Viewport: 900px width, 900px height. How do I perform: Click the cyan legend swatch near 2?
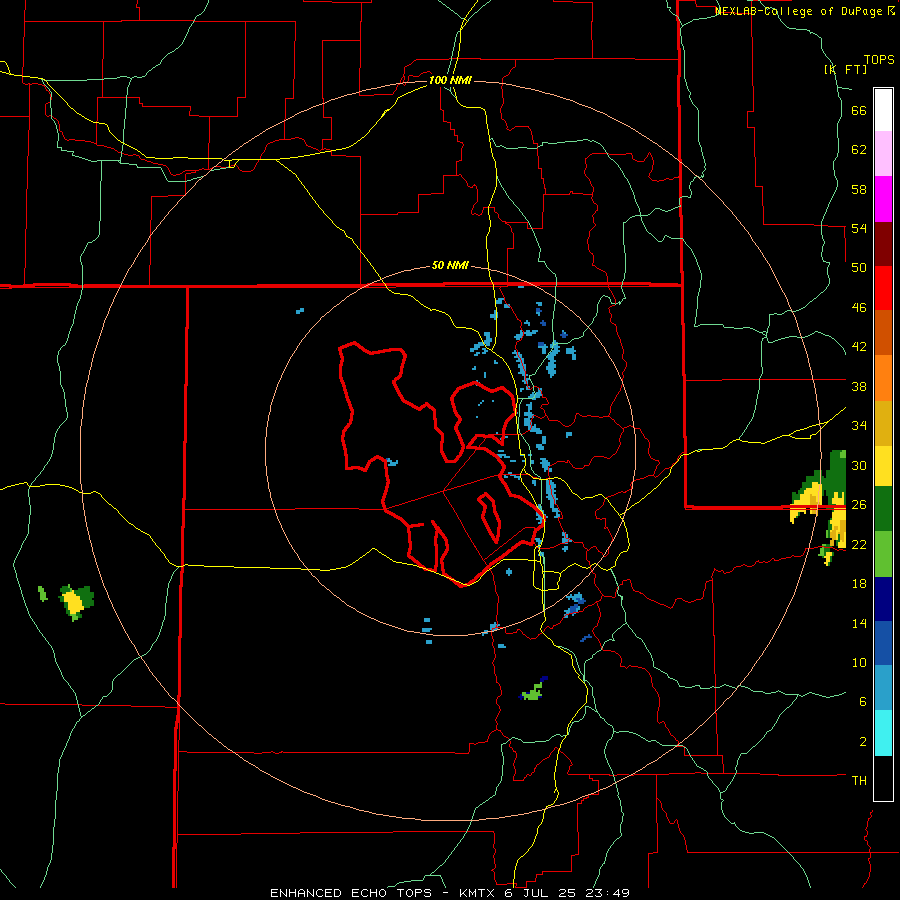coord(883,732)
